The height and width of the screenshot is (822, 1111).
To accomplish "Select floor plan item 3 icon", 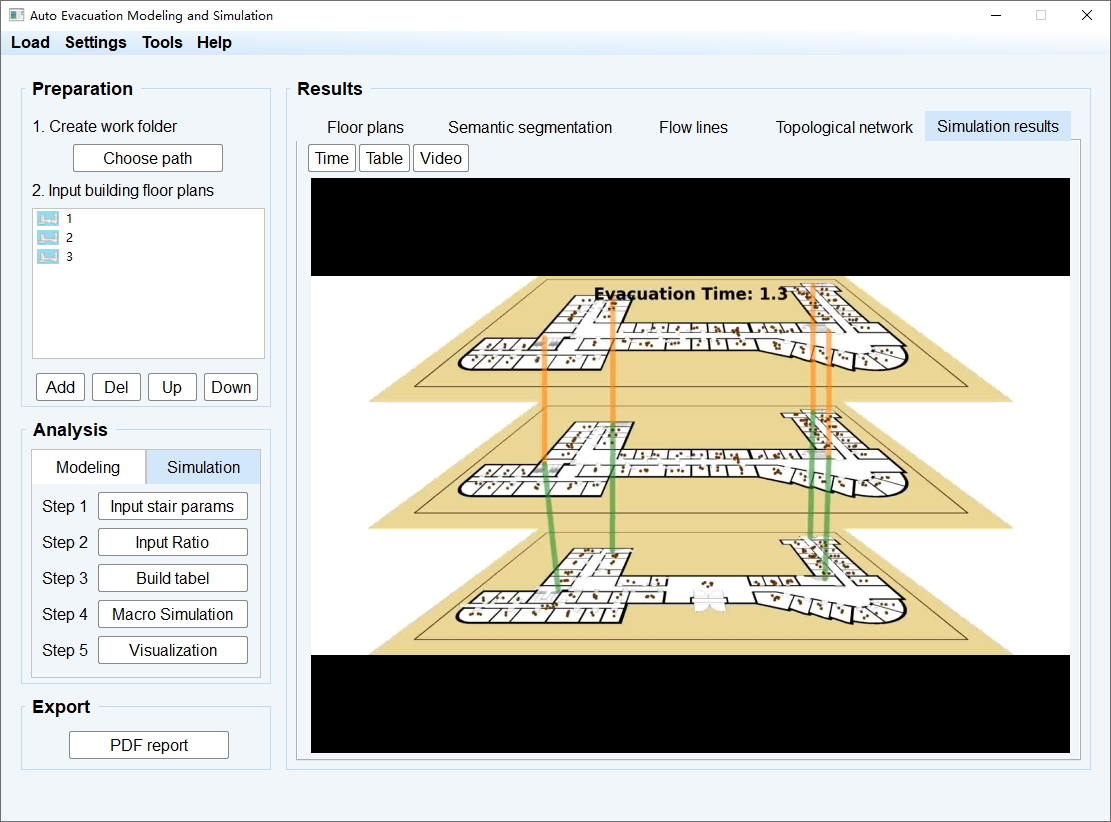I will (x=48, y=257).
